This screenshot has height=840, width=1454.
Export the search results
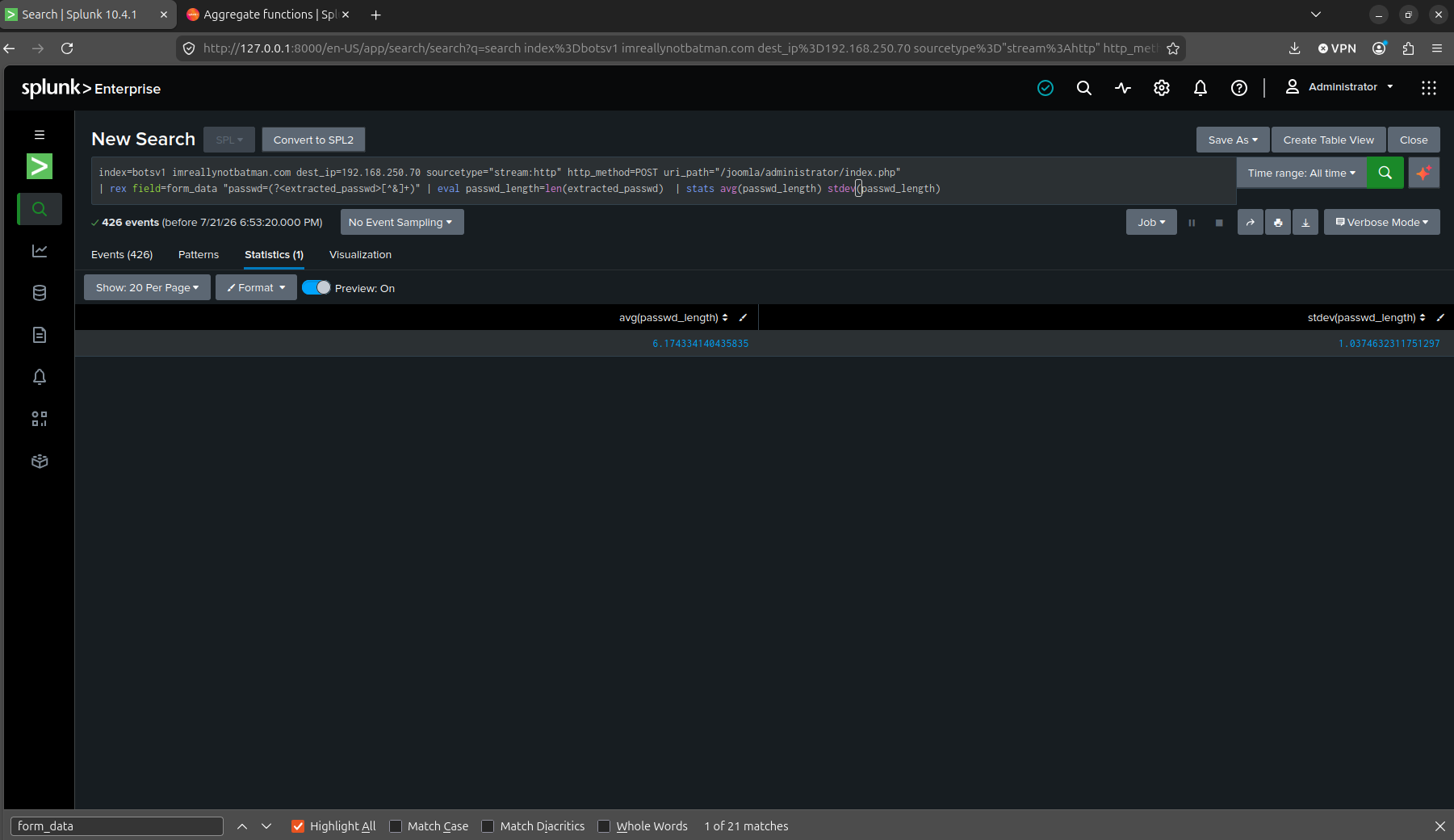pyautogui.click(x=1305, y=222)
